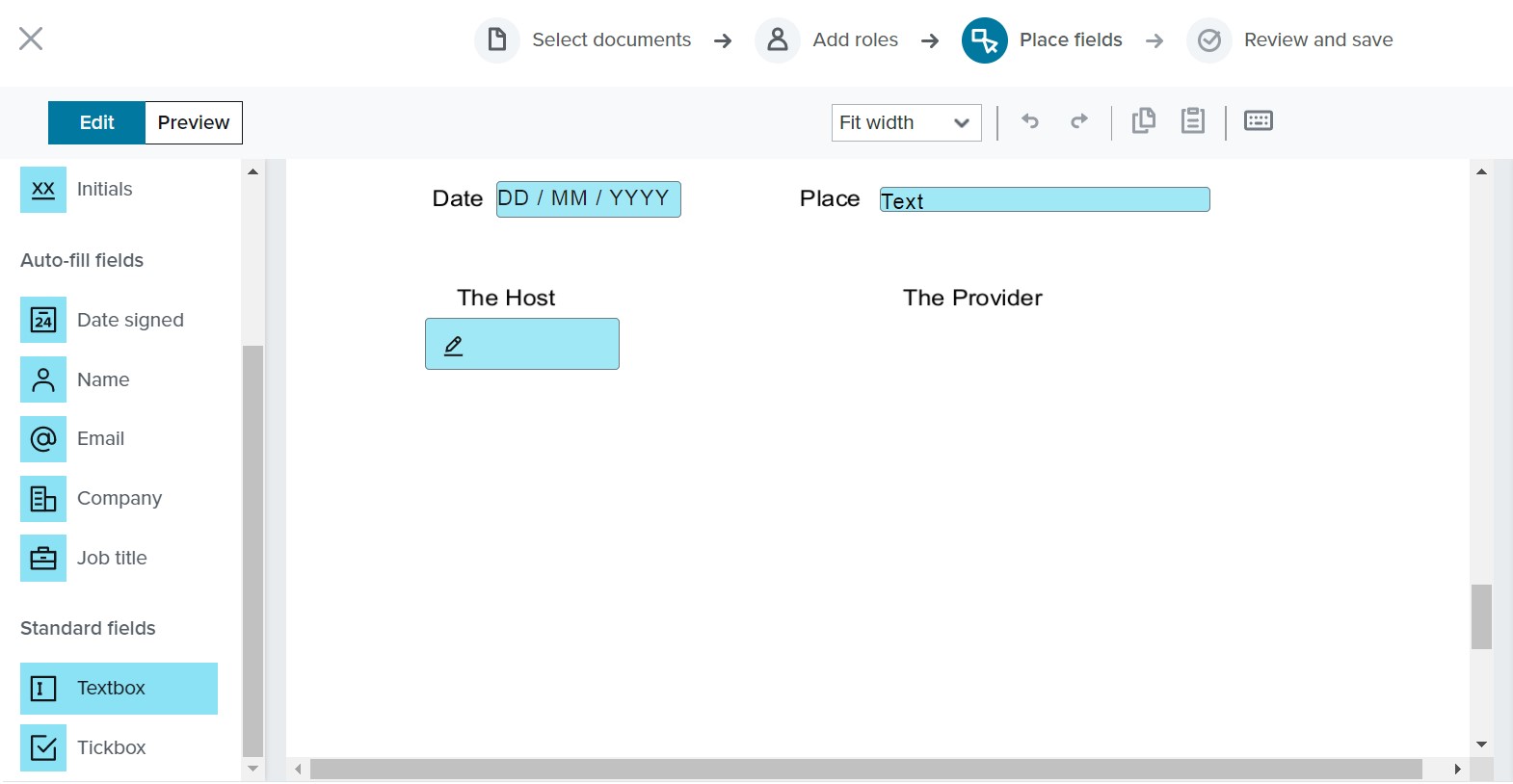1513x784 pixels.
Task: Select the Name auto-fill field icon
Action: pos(43,379)
